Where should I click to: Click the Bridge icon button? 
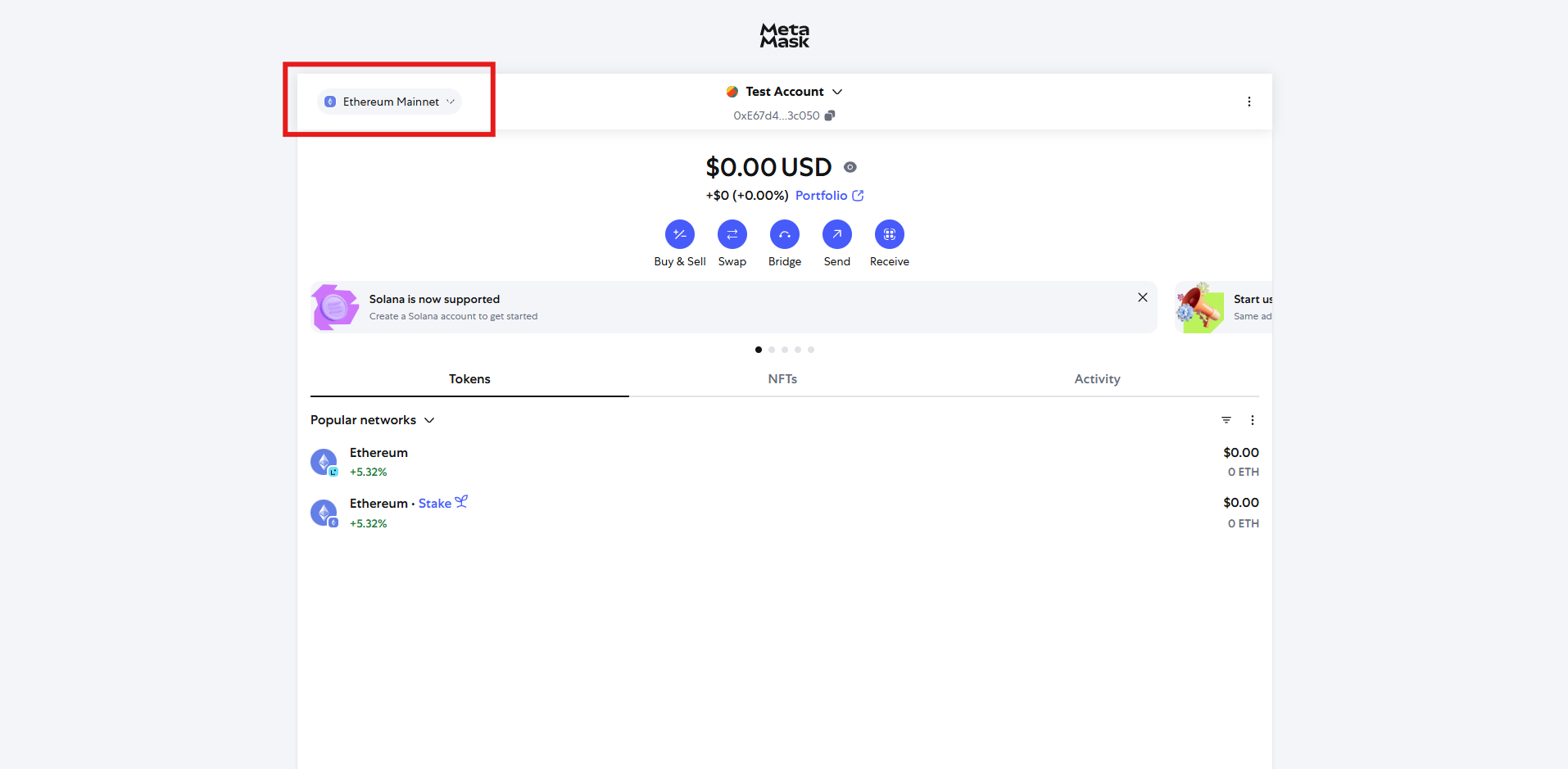(784, 234)
